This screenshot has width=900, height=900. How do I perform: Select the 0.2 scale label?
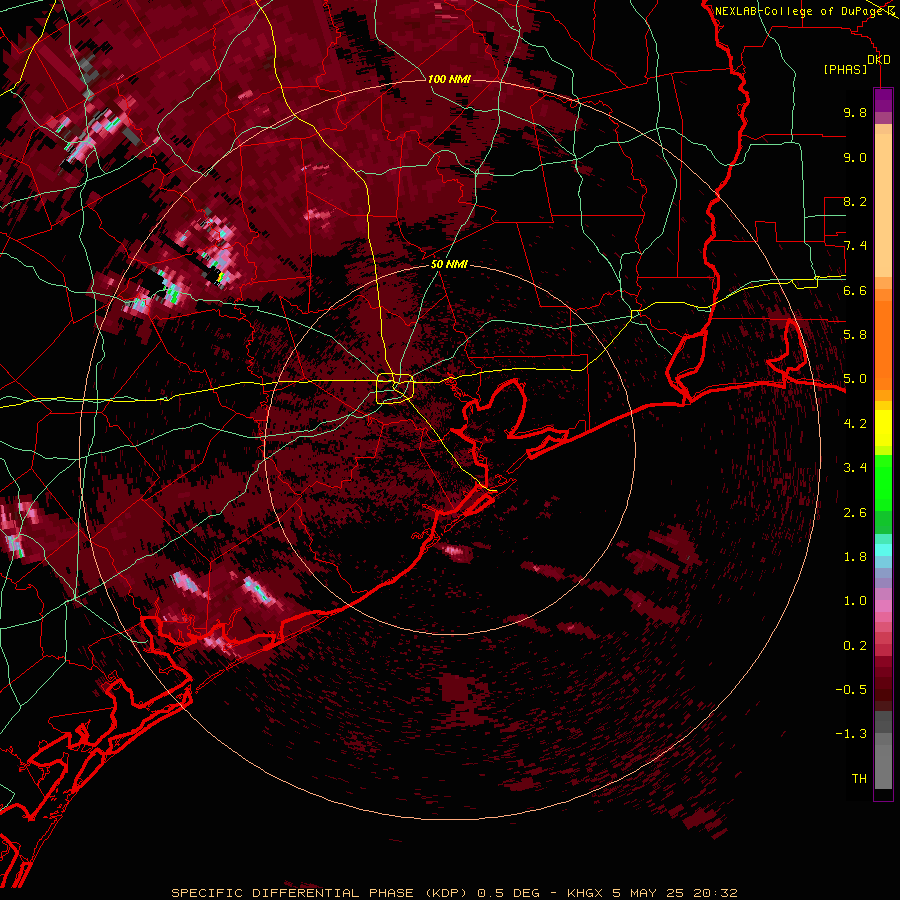pyautogui.click(x=855, y=646)
